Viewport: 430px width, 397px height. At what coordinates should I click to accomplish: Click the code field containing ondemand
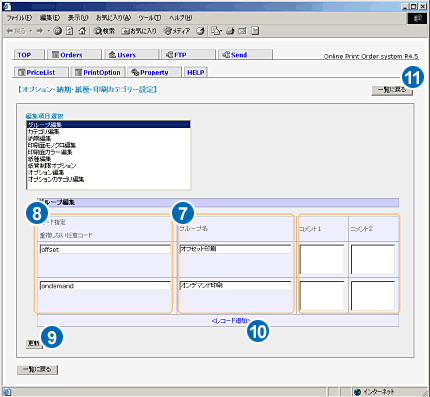(x=105, y=286)
